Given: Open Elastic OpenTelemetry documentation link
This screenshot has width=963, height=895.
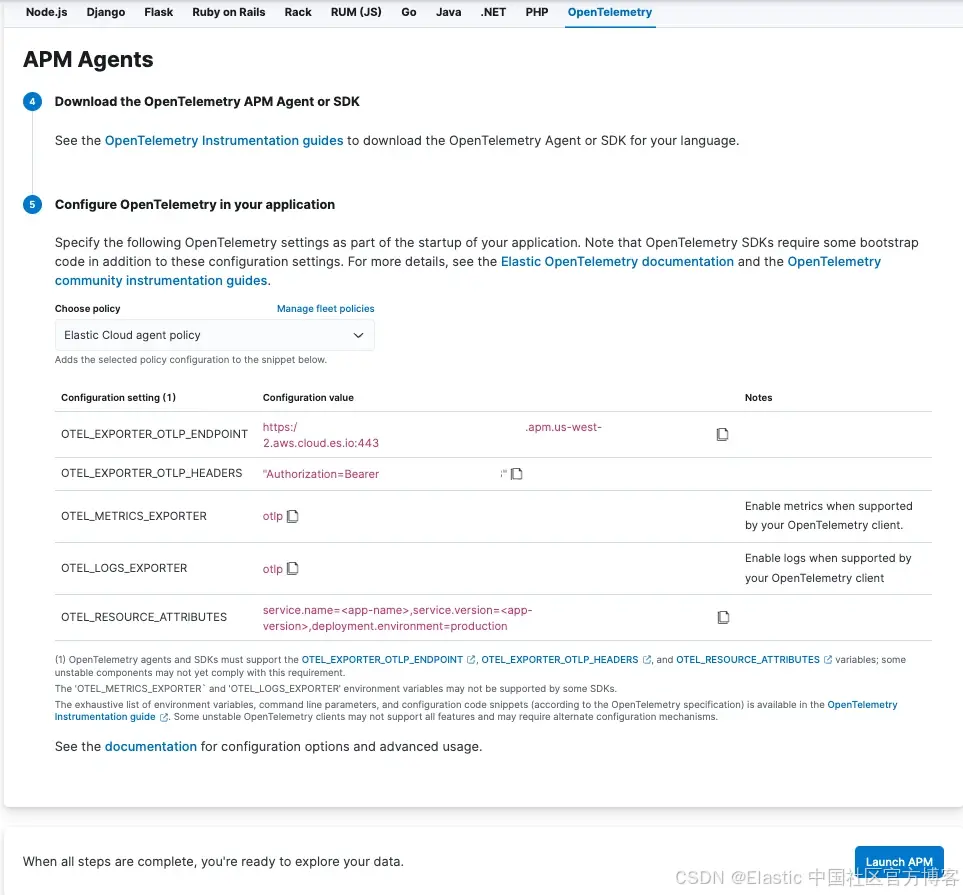Looking at the screenshot, I should (x=617, y=262).
